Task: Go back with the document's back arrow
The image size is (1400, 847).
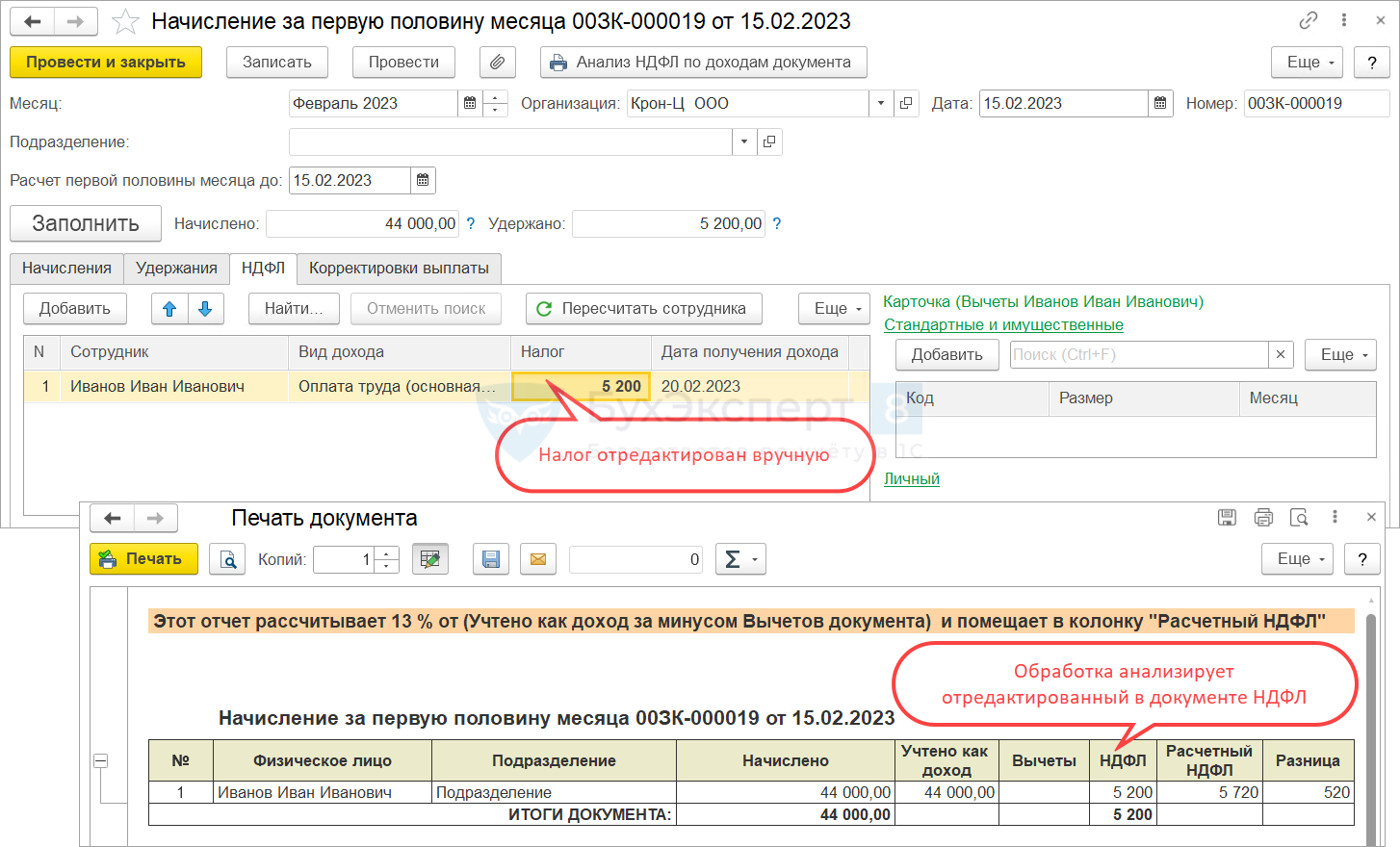Action: point(32,21)
